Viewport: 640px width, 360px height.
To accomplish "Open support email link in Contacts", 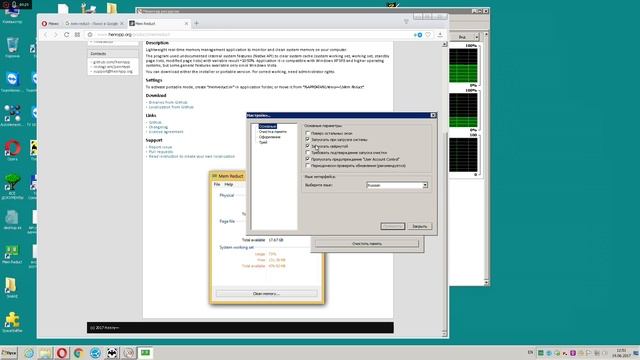I will pyautogui.click(x=113, y=71).
